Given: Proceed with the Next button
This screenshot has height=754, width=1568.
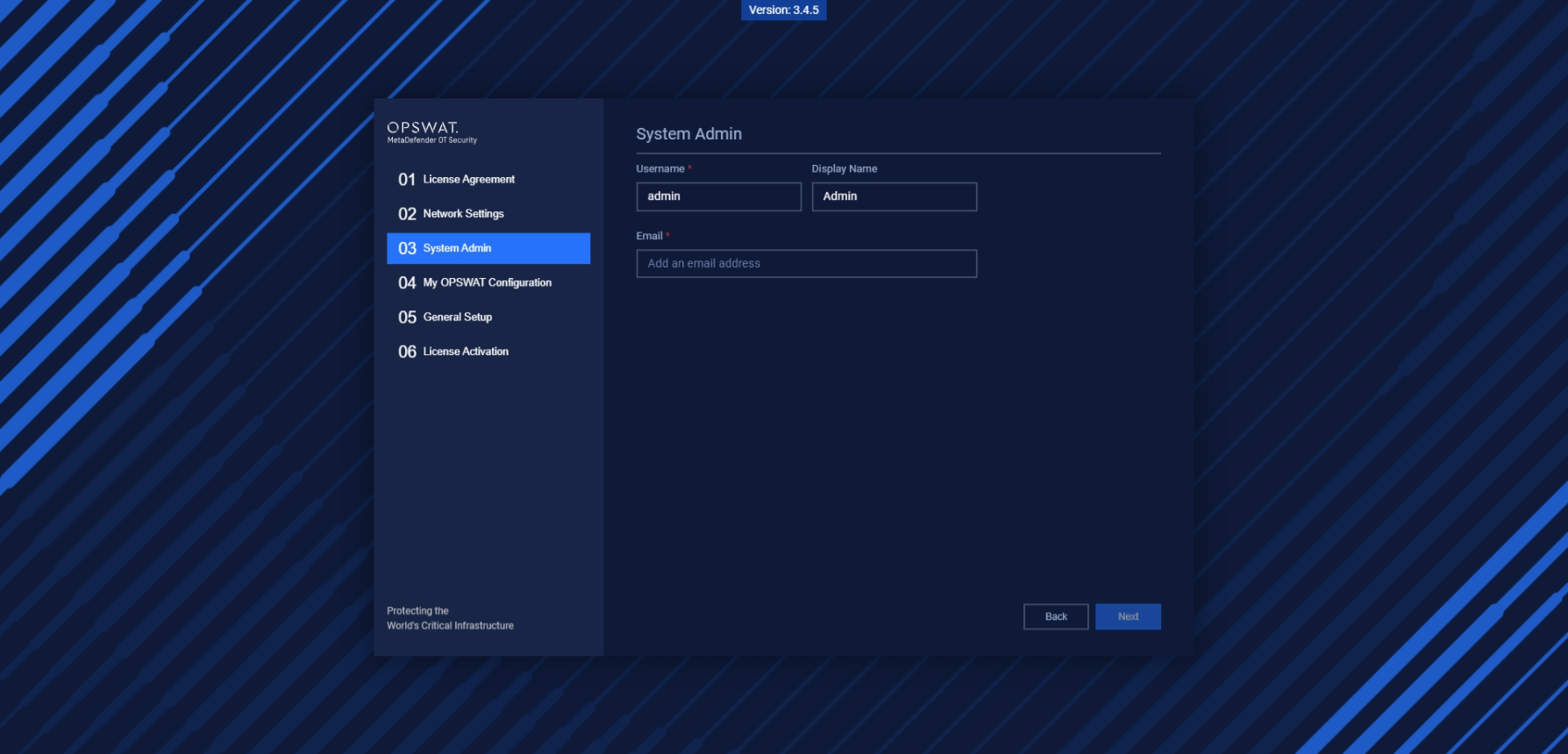Looking at the screenshot, I should click(1128, 616).
